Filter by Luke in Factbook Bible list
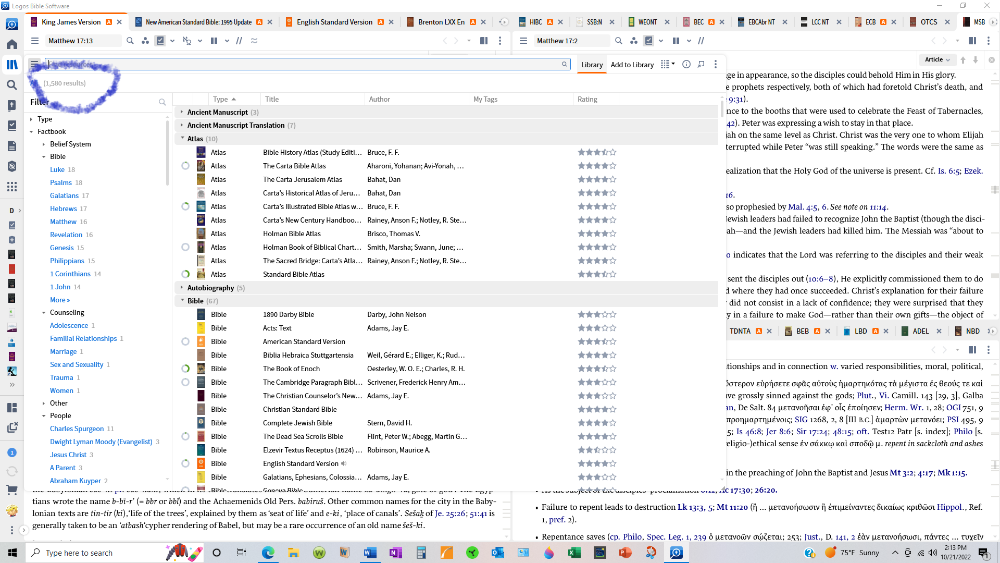Viewport: 1000px width, 563px height. pos(57,170)
